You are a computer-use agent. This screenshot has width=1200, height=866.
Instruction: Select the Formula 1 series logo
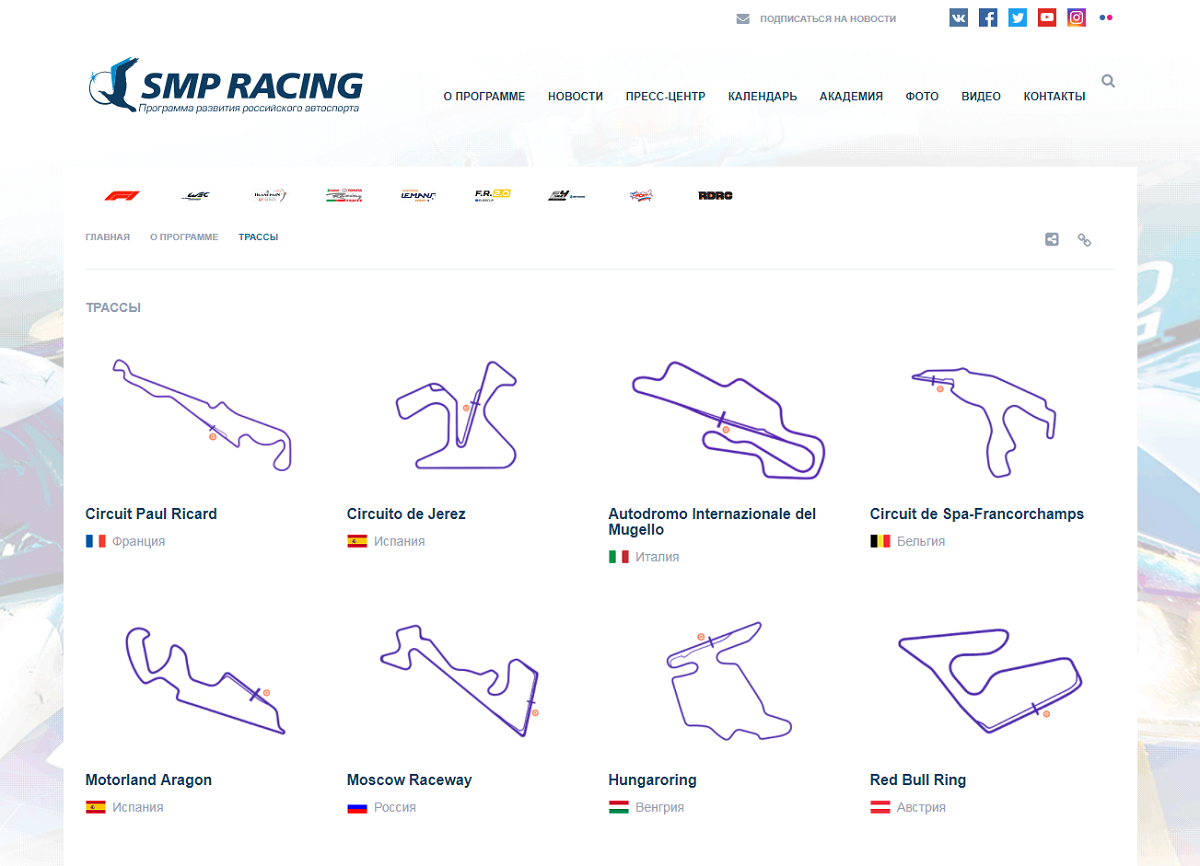(122, 195)
